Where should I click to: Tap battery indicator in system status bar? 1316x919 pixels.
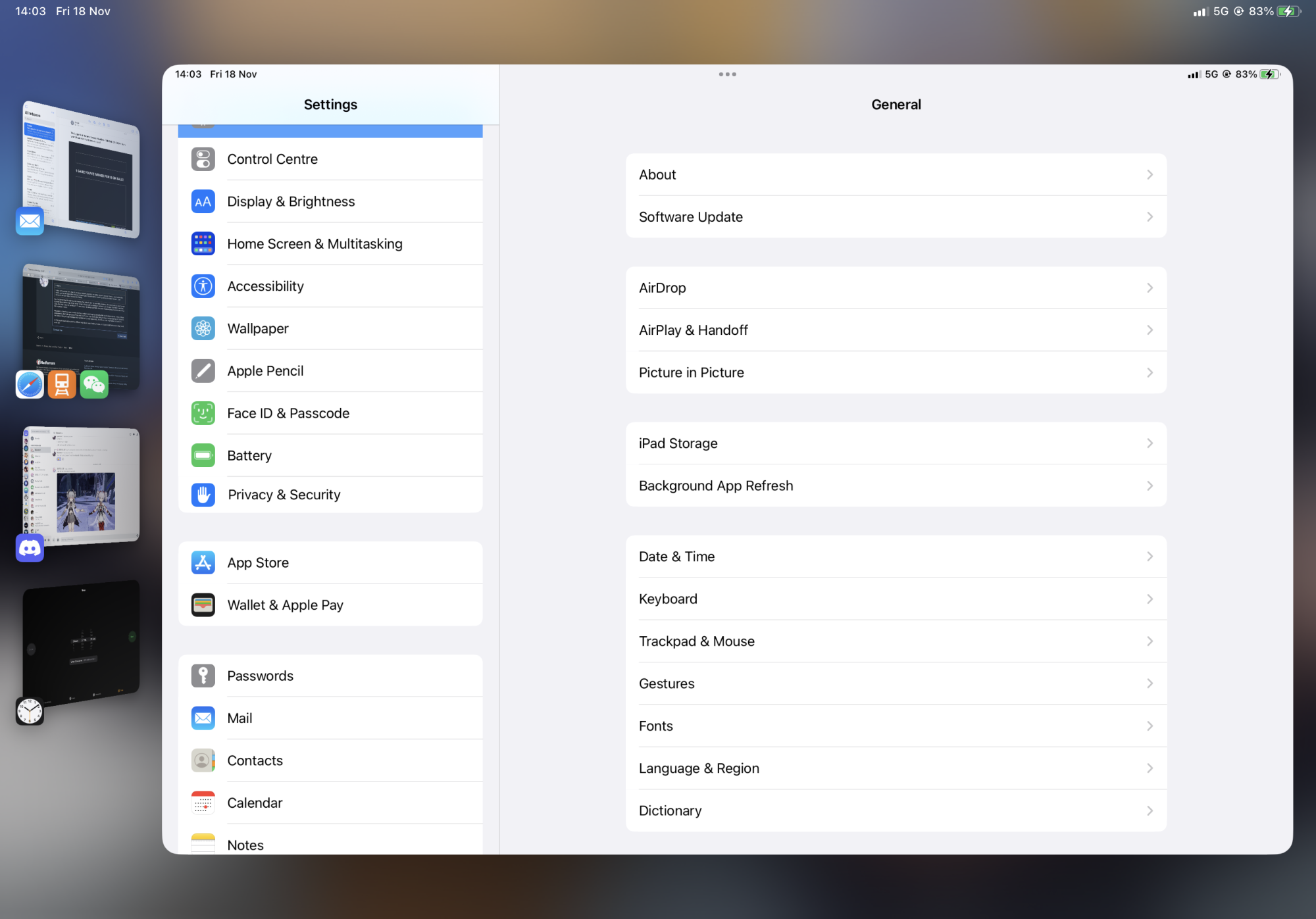[x=1288, y=11]
